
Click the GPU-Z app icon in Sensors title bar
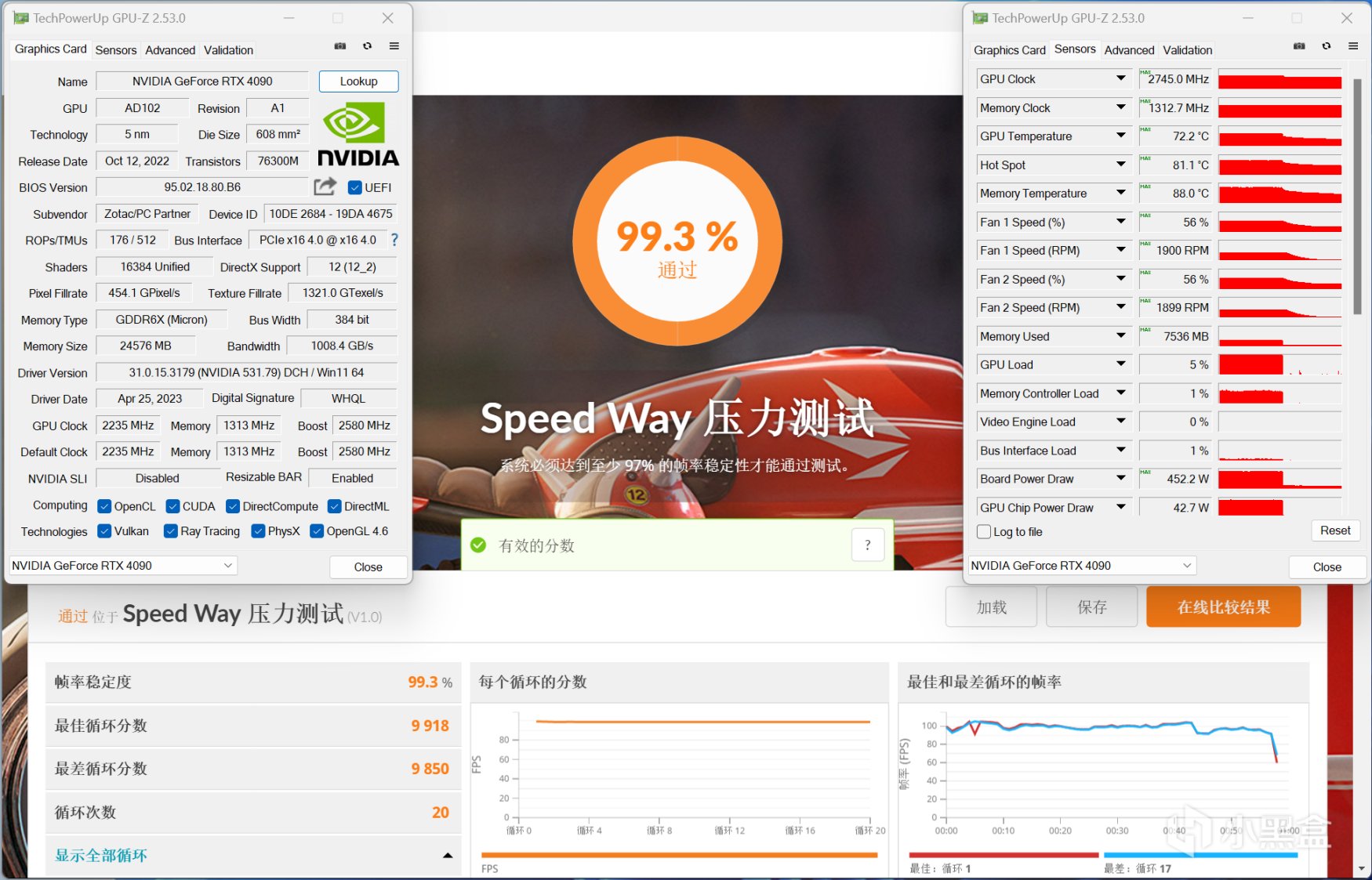point(980,18)
